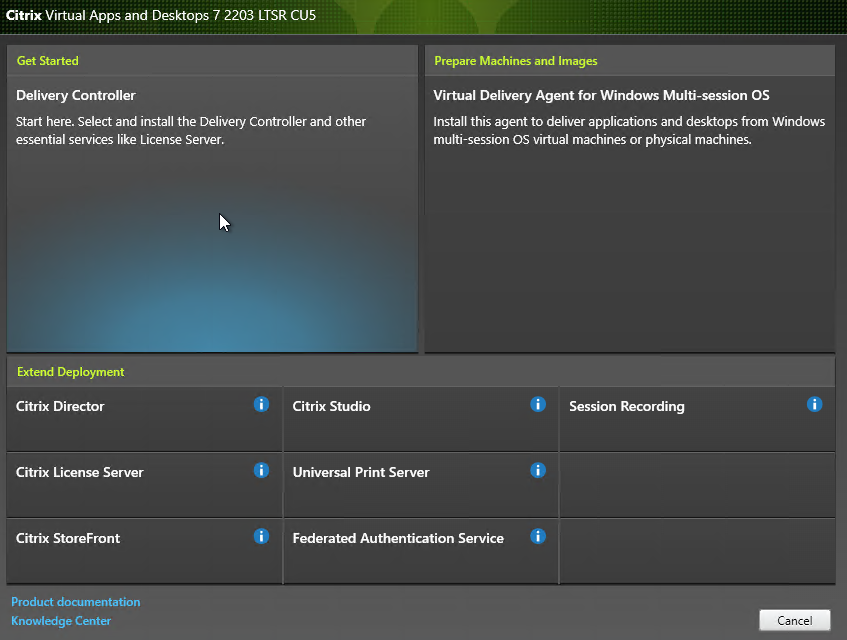The width and height of the screenshot is (847, 640).
Task: Open the Product documentation link
Action: pos(76,602)
